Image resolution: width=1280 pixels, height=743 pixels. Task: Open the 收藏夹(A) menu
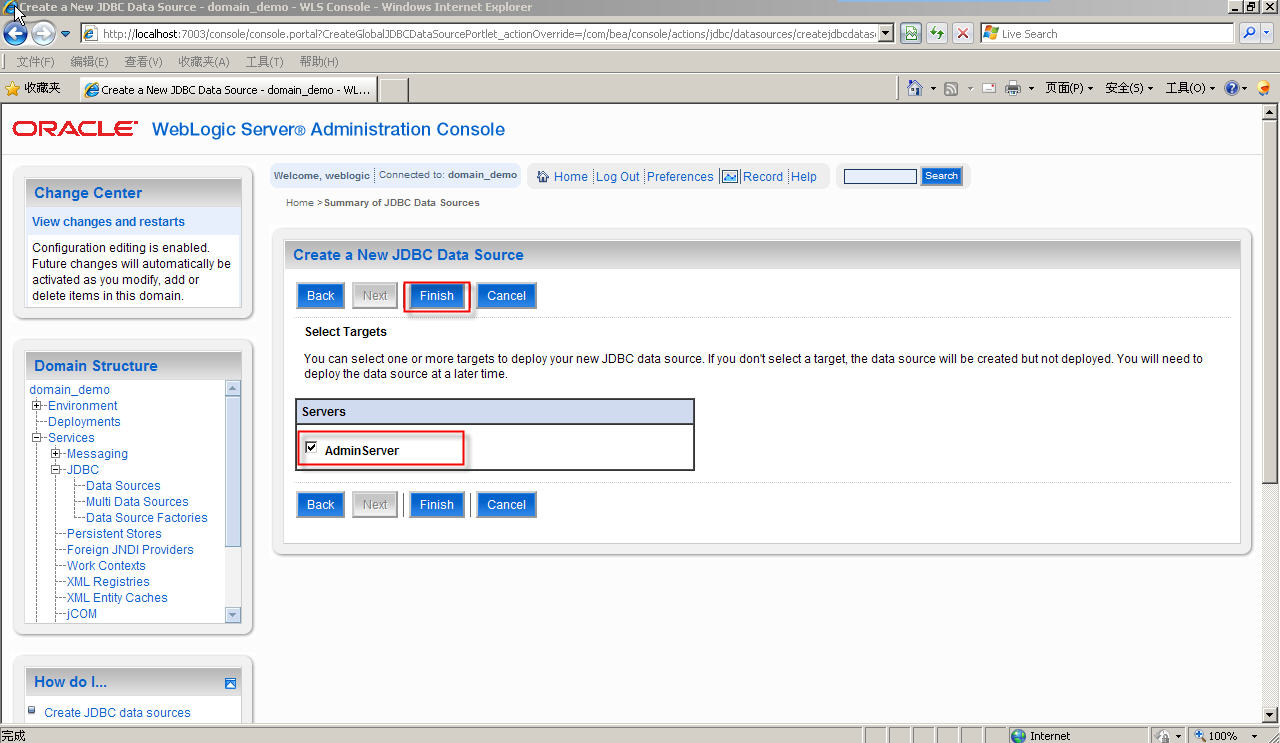[x=204, y=62]
